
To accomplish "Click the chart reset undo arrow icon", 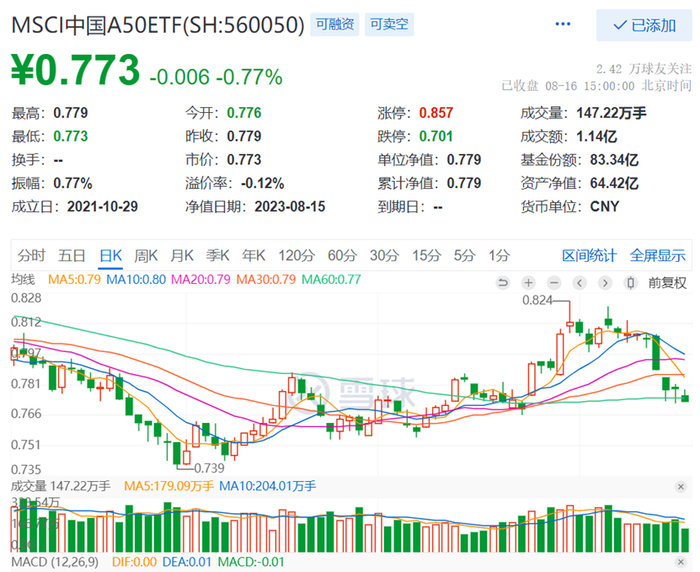I will pyautogui.click(x=503, y=283).
